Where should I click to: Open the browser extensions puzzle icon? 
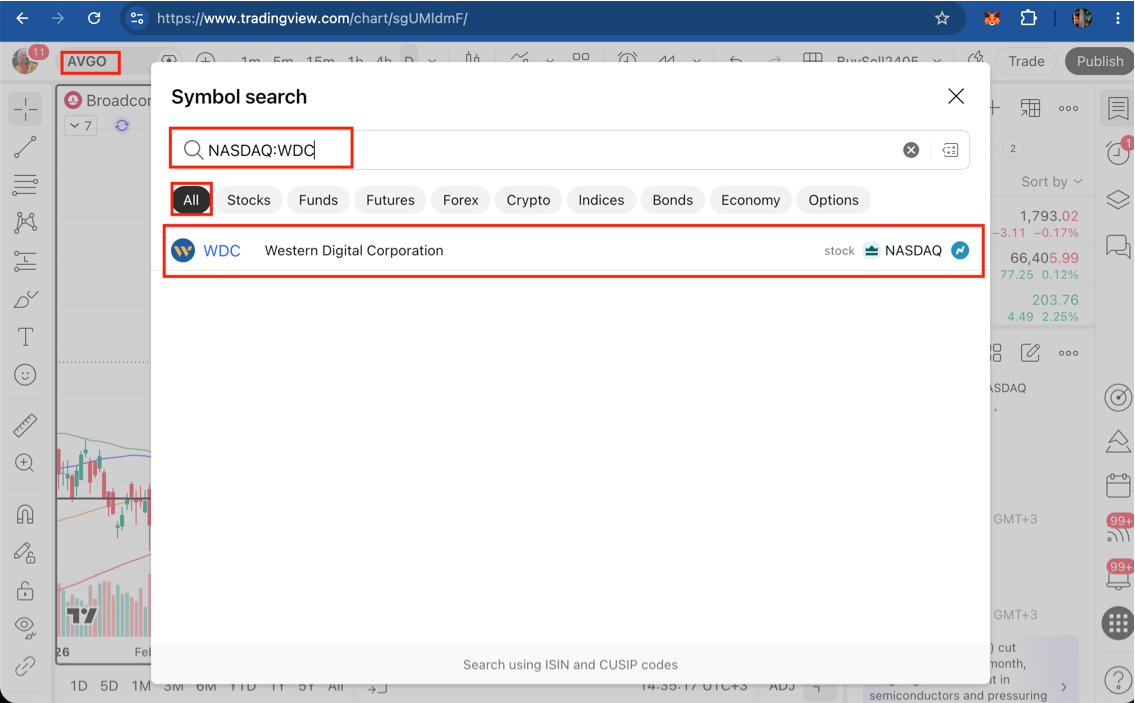point(1029,18)
